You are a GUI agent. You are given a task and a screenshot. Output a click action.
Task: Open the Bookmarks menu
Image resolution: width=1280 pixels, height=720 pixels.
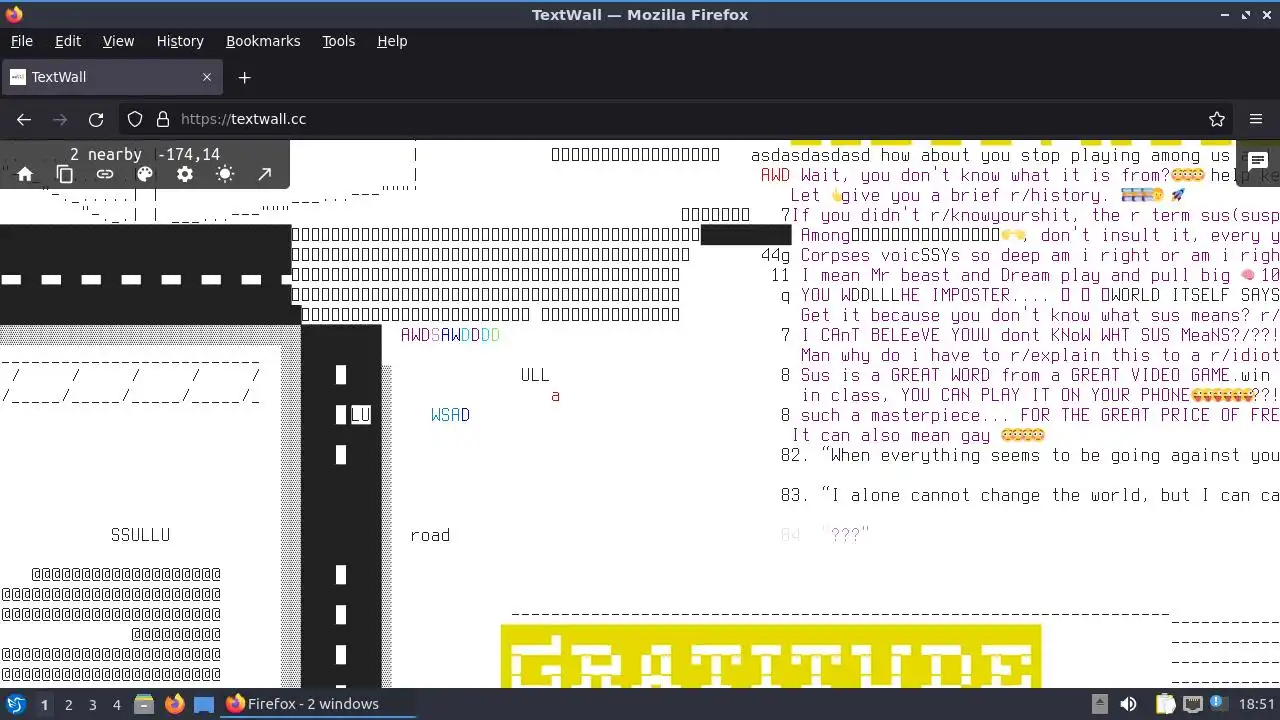pyautogui.click(x=263, y=41)
